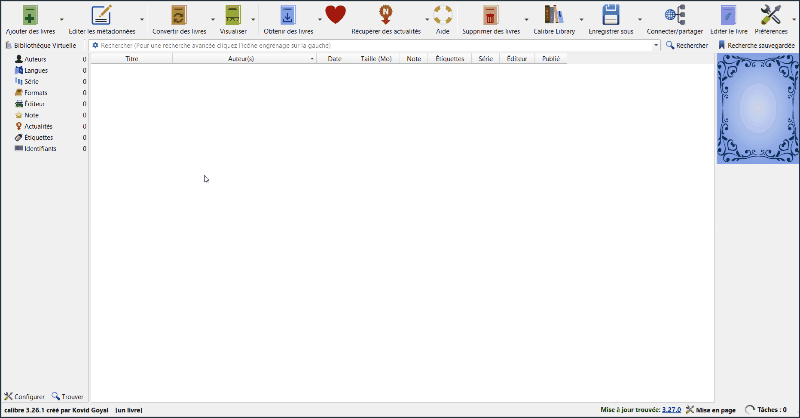Click the Mise en page button
The image size is (800, 418).
click(710, 409)
